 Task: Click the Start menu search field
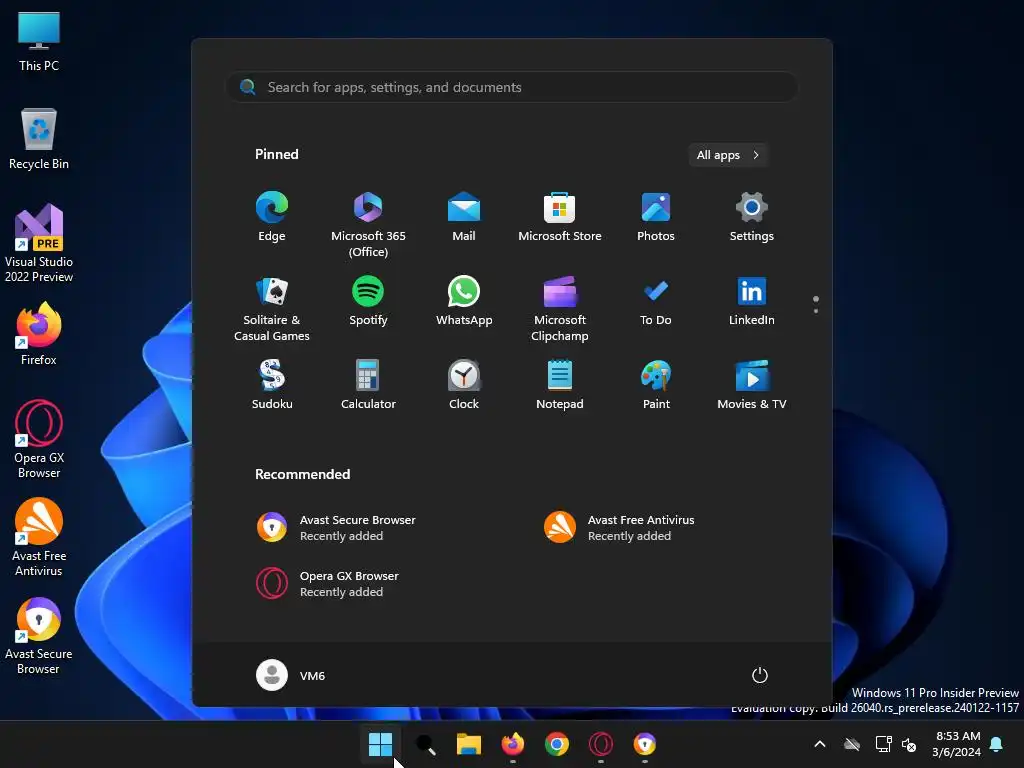[512, 87]
